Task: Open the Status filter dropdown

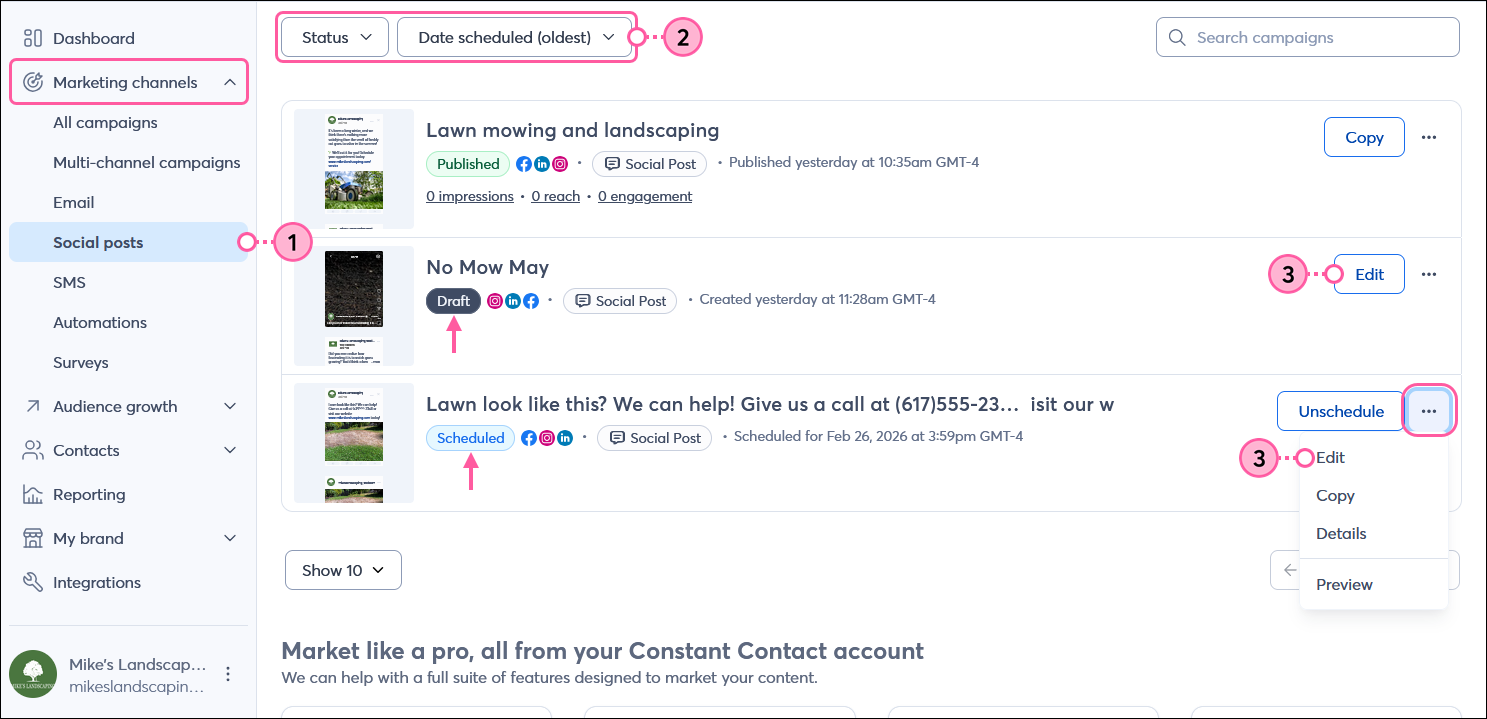Action: coord(337,37)
